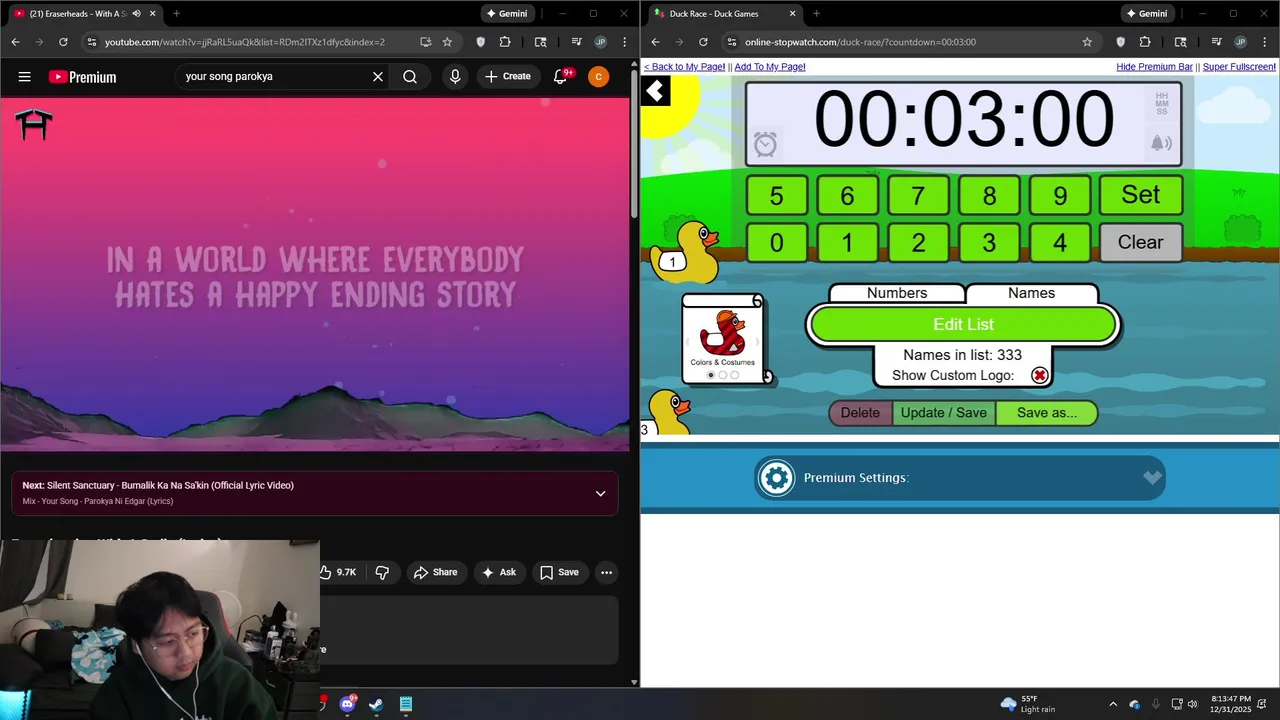The image size is (1280, 720).
Task: Click the Save as... button
Action: (1047, 413)
